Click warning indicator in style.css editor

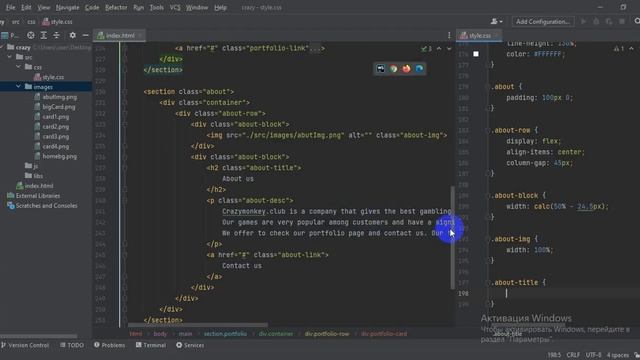(x=618, y=49)
